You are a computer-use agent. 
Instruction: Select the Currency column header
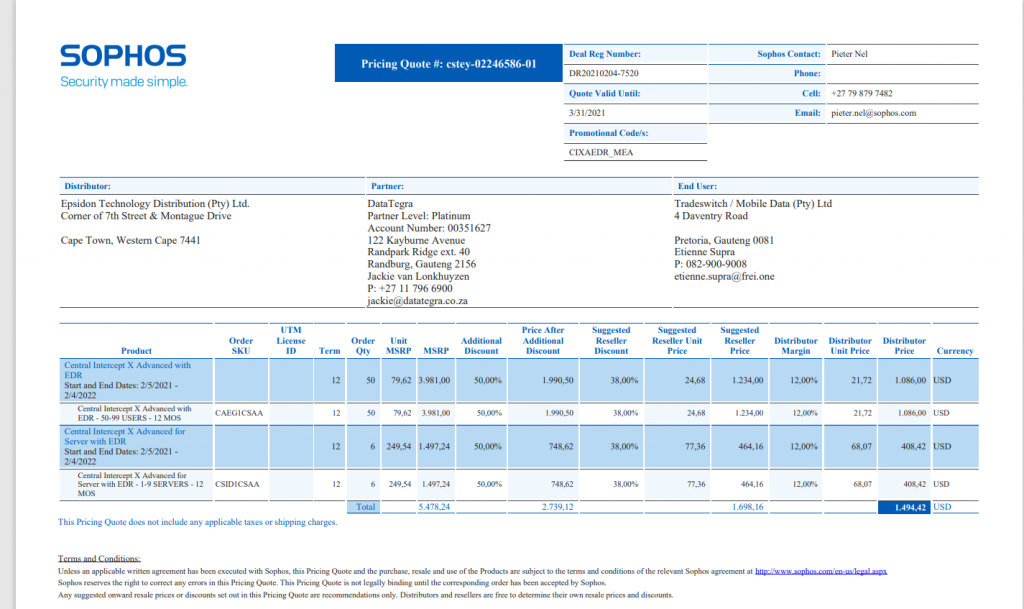(x=954, y=351)
